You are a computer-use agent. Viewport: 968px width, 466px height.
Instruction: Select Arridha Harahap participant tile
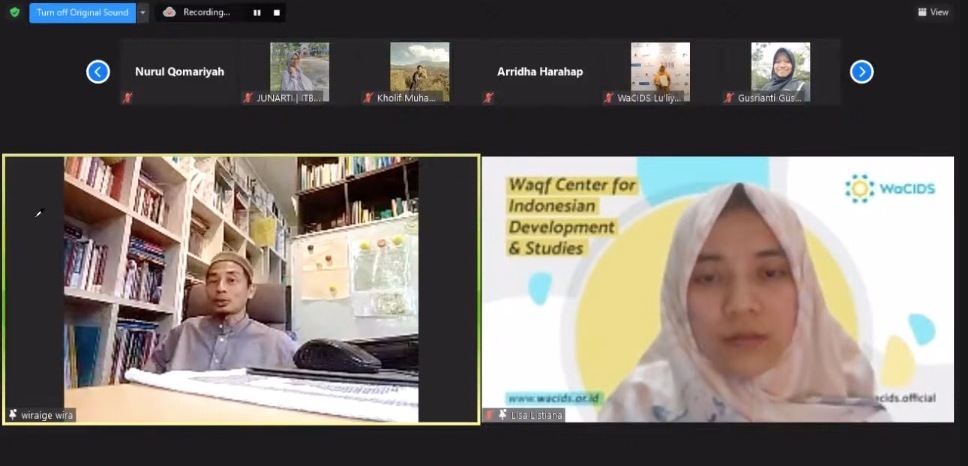540,72
